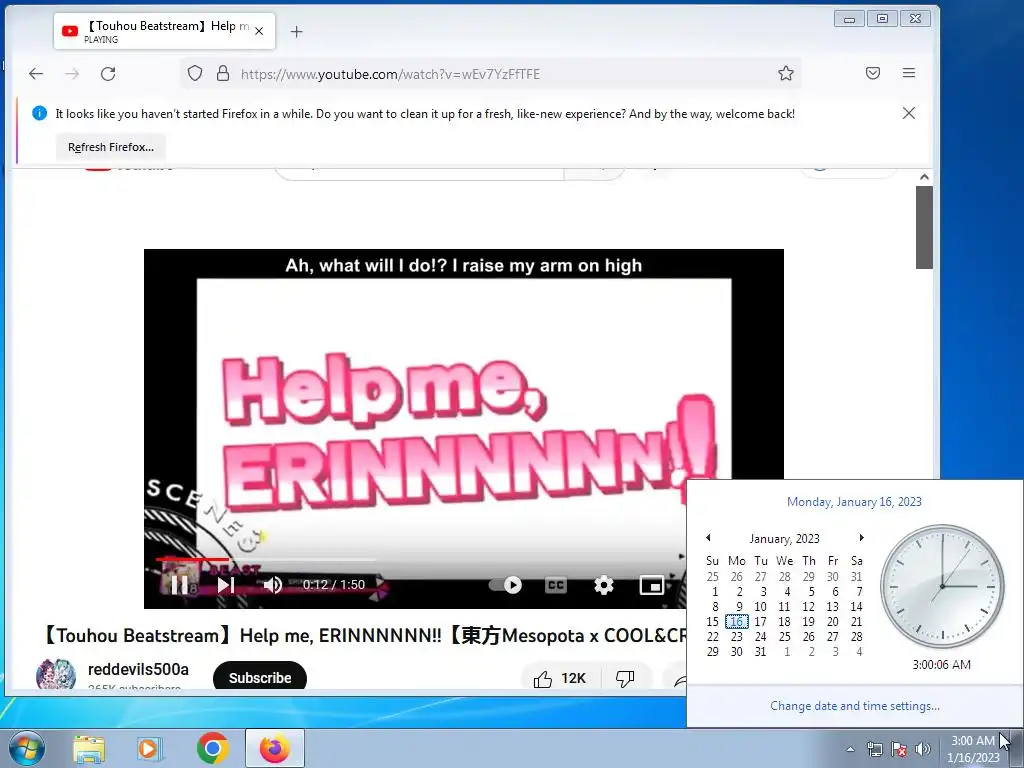Subscribe to reddevils500a channel
Viewport: 1024px width, 768px height.
260,678
